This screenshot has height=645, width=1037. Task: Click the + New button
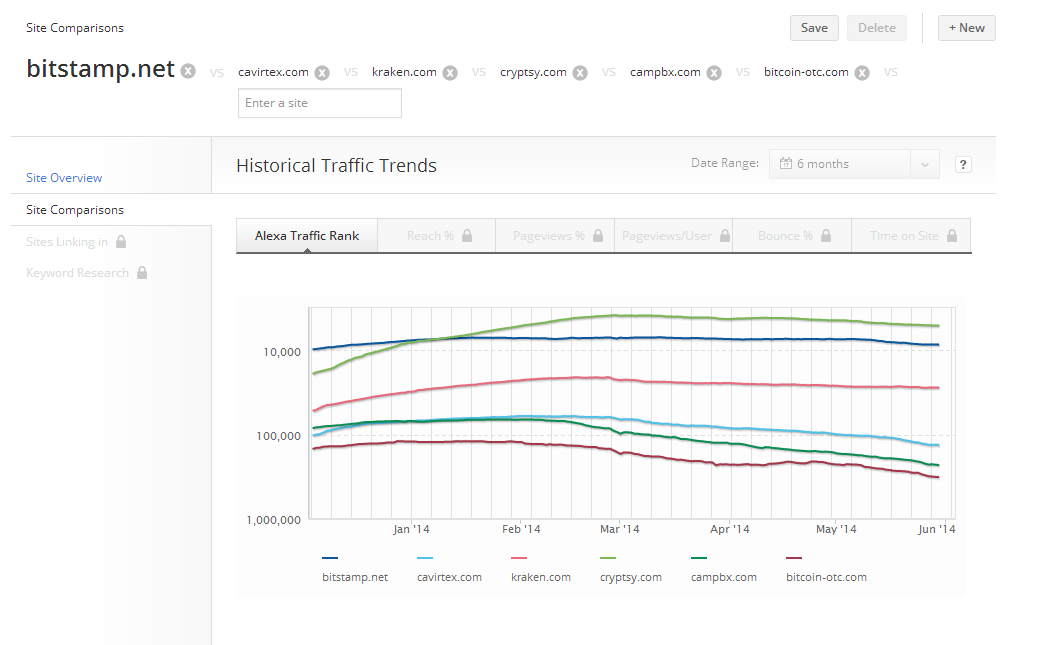tap(966, 28)
